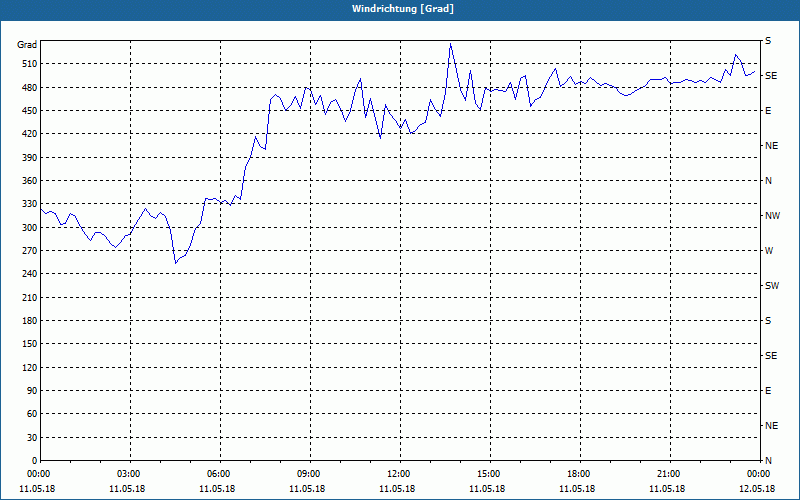Pick the 180 value on the left axis
Image resolution: width=800 pixels, height=500 pixels.
point(30,321)
